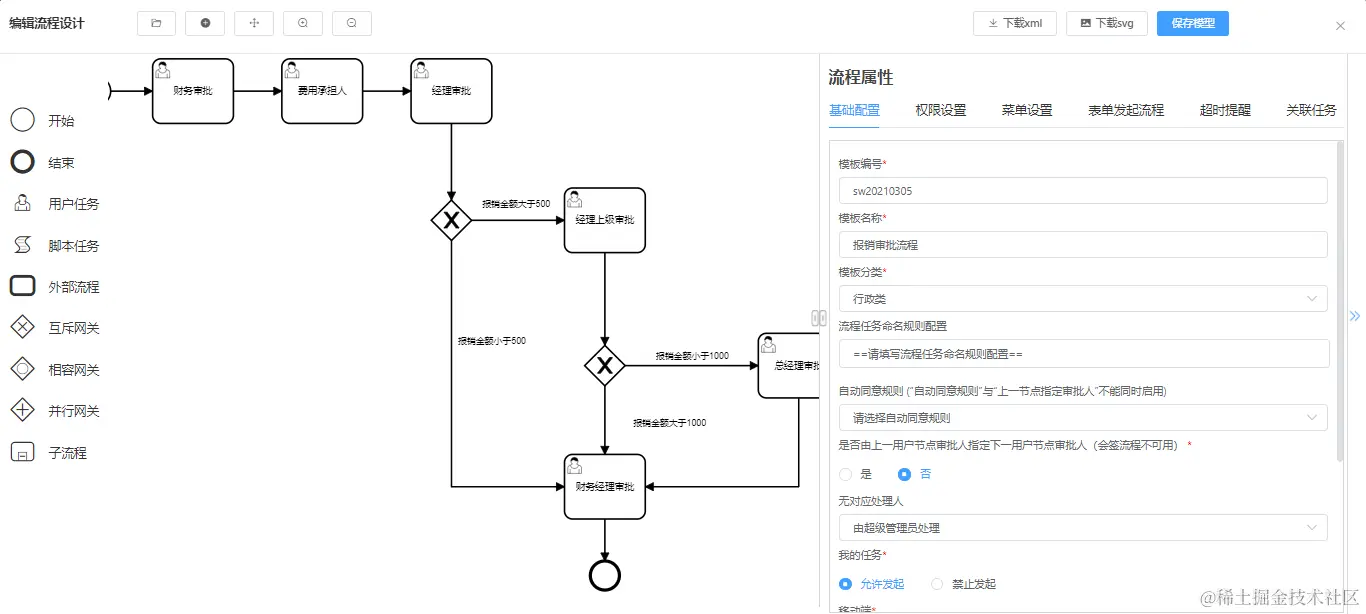Select the 禁止发起 radio option

[936, 583]
